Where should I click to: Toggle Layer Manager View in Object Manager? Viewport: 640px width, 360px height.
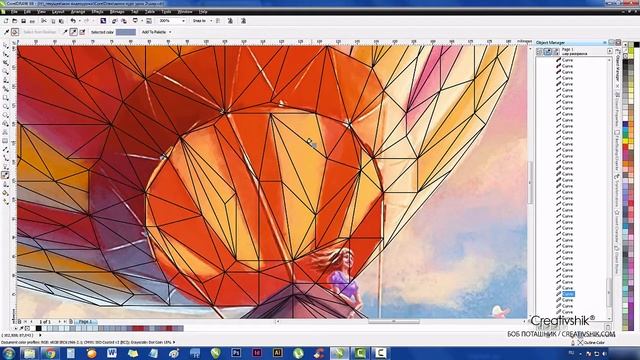556,51
